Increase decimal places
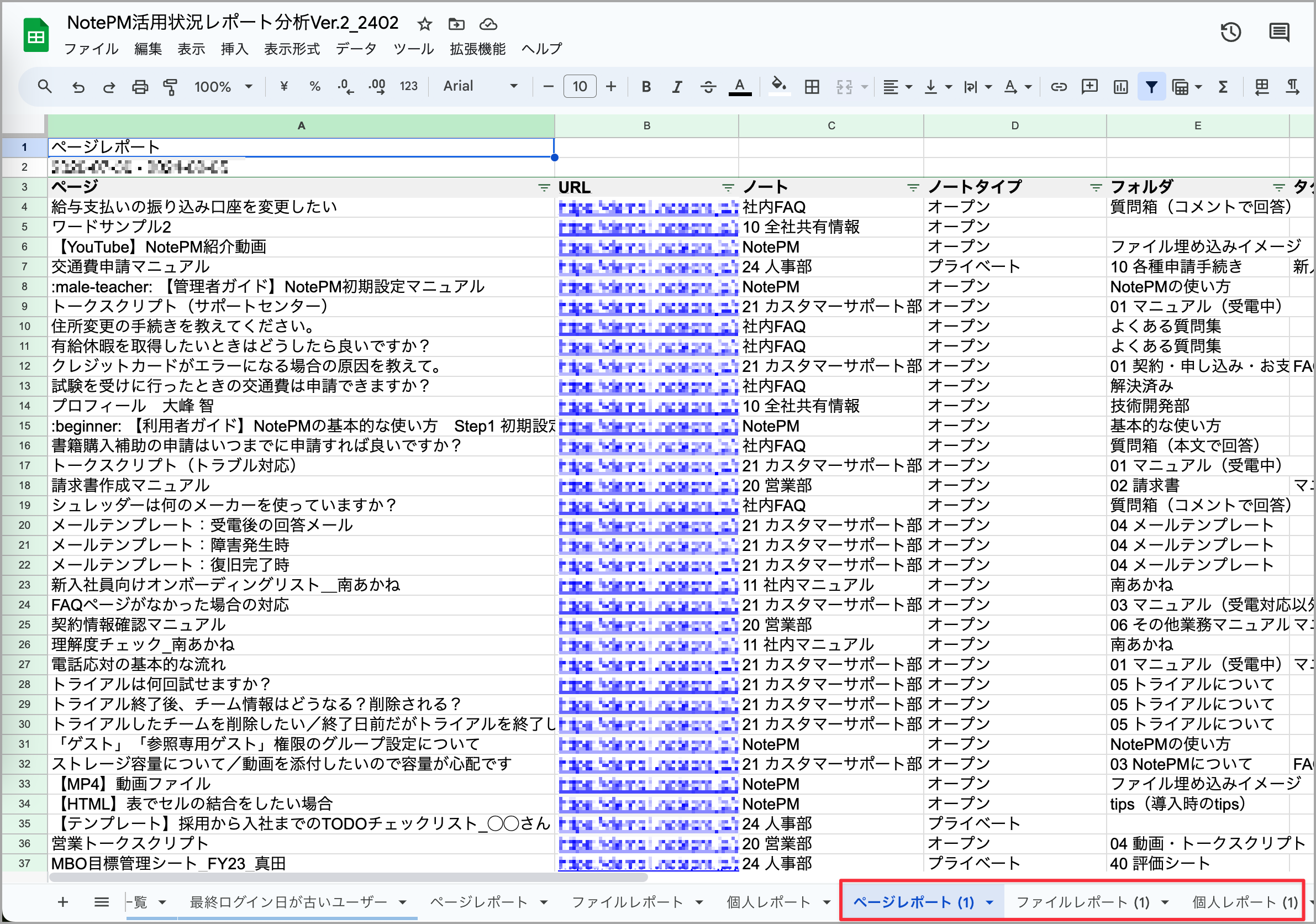1316x924 pixels. click(377, 87)
